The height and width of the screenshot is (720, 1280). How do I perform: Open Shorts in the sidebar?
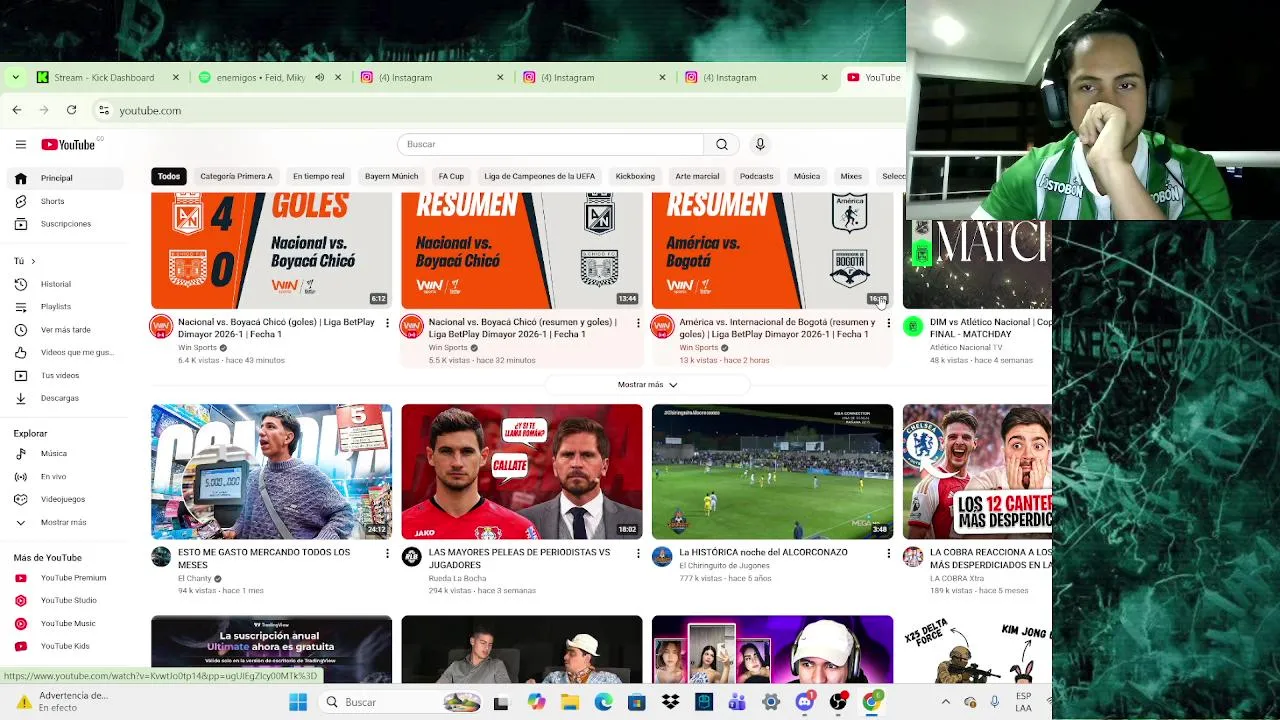pos(64,201)
